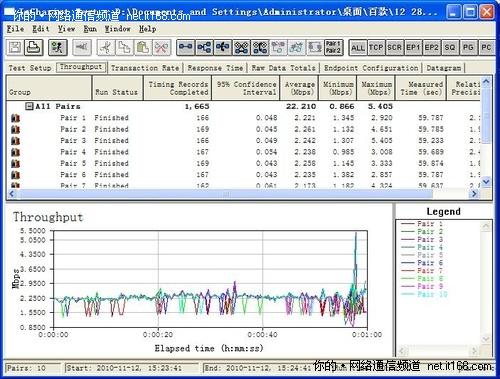
Task: Click the Copy icon in toolbar
Action: (125, 47)
